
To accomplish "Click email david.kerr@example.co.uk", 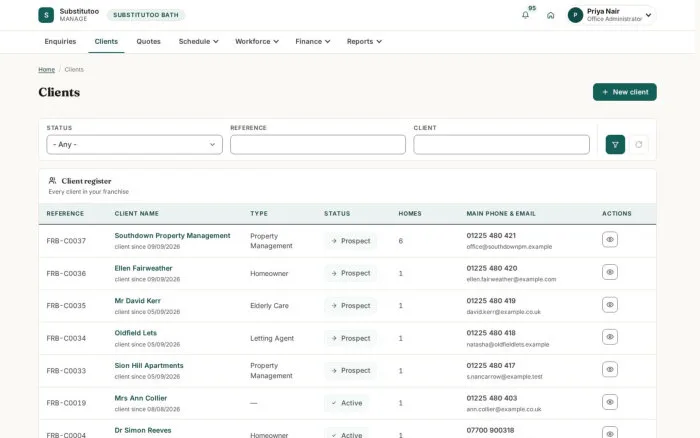I will [504, 312].
